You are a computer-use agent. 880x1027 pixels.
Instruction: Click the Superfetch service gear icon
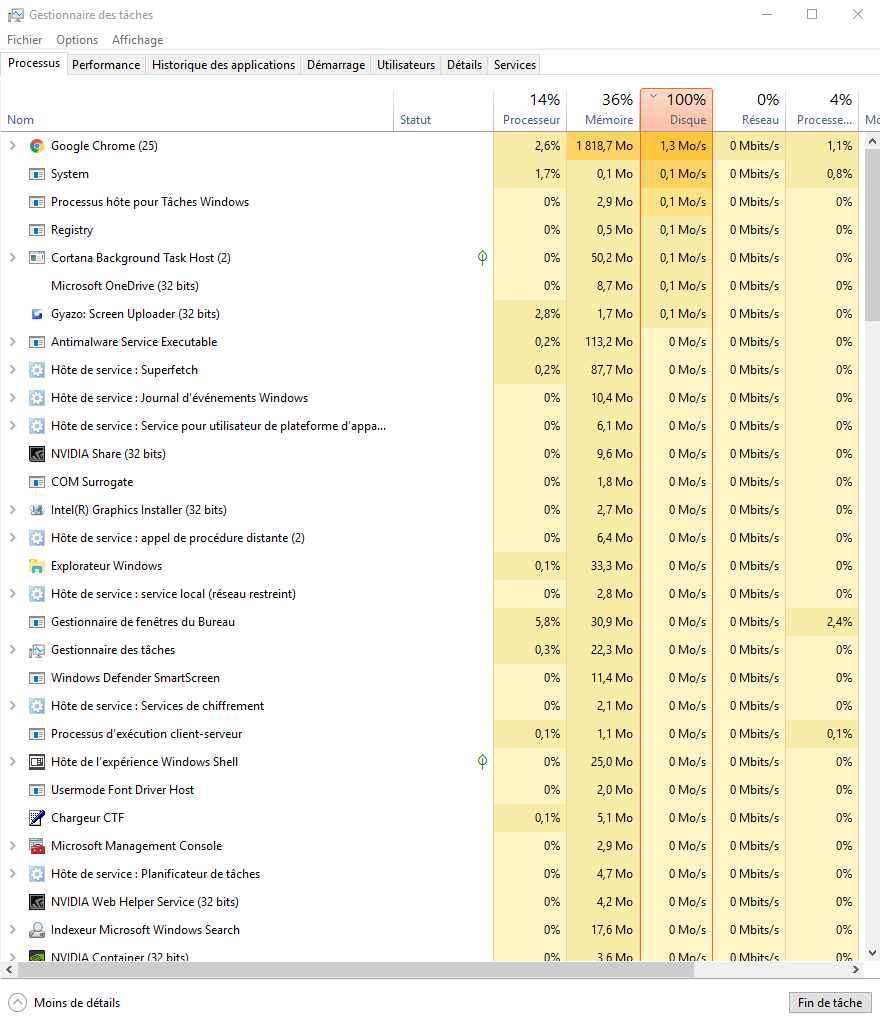(37, 370)
